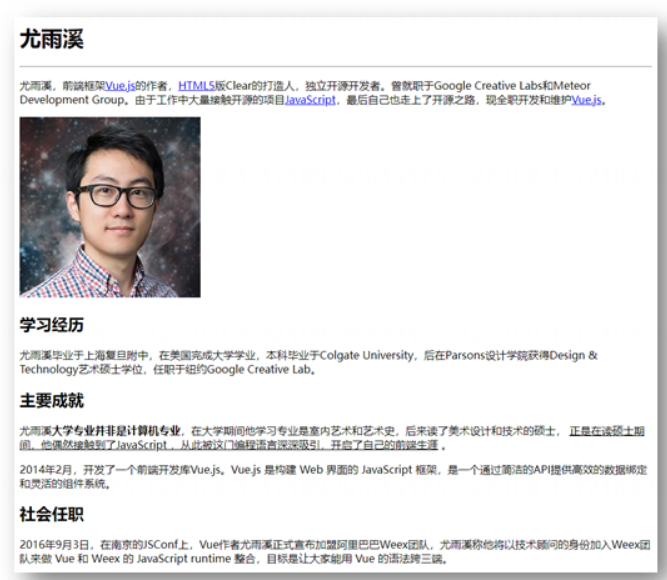Click the page title 尤雨溪
This screenshot has height=580, width=667.
click(x=51, y=39)
